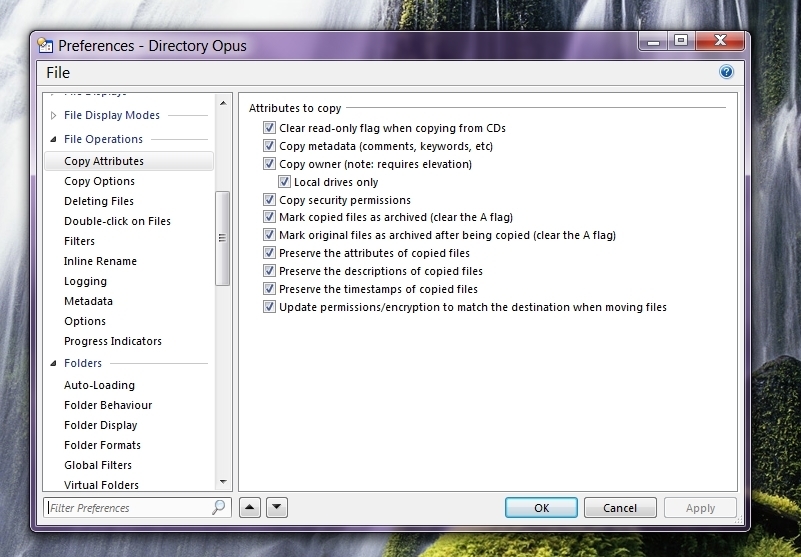The image size is (801, 557).
Task: Toggle Clear read-only flag when copying from CDs
Action: [269, 128]
